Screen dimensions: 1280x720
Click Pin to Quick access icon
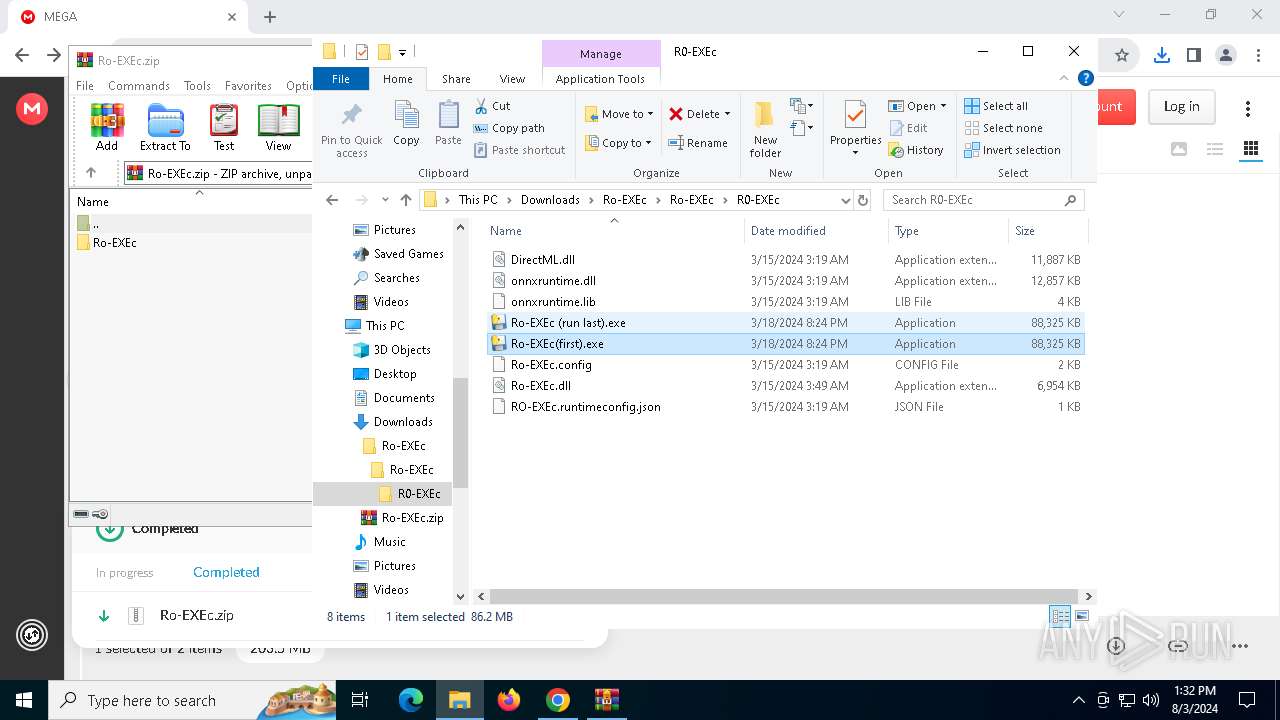pos(351,129)
